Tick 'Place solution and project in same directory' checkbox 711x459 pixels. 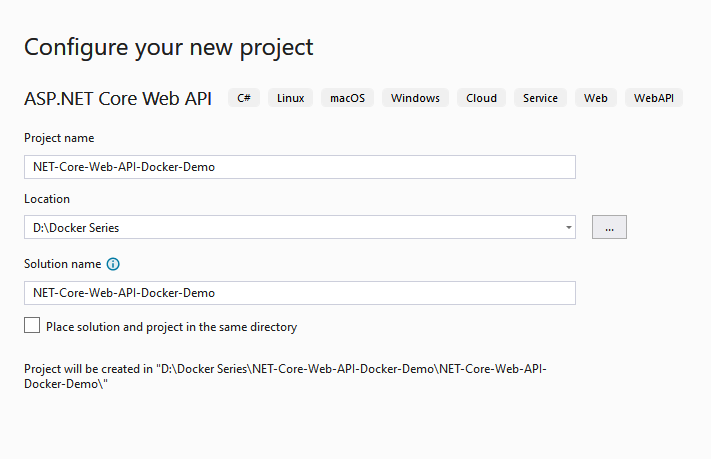point(32,325)
